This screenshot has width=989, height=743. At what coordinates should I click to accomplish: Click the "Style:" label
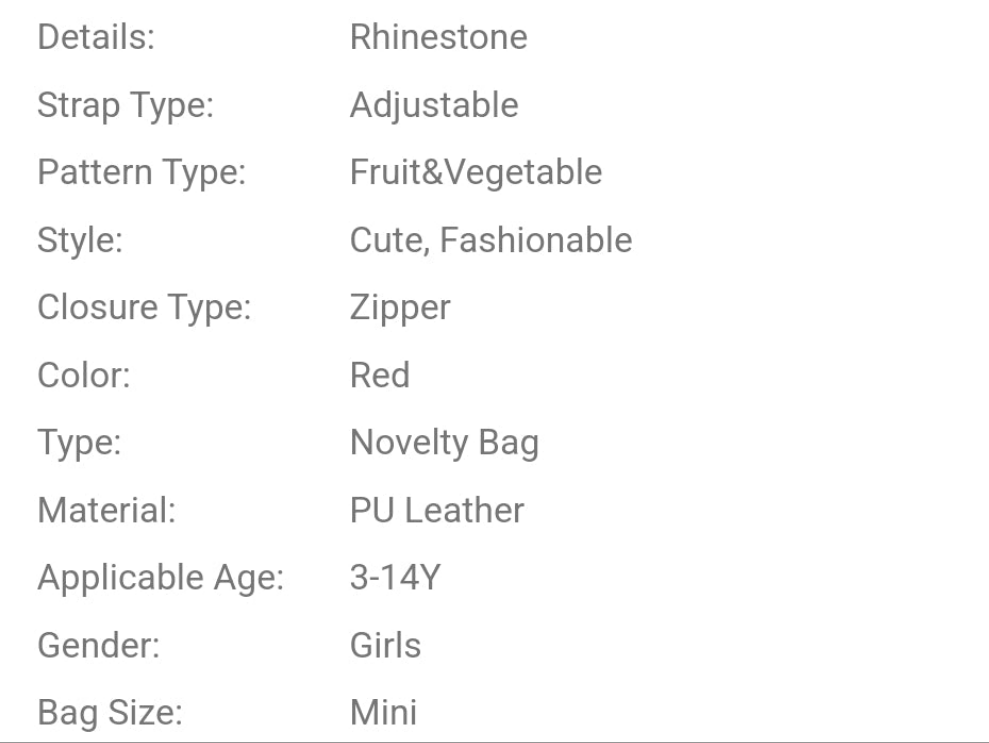point(80,241)
